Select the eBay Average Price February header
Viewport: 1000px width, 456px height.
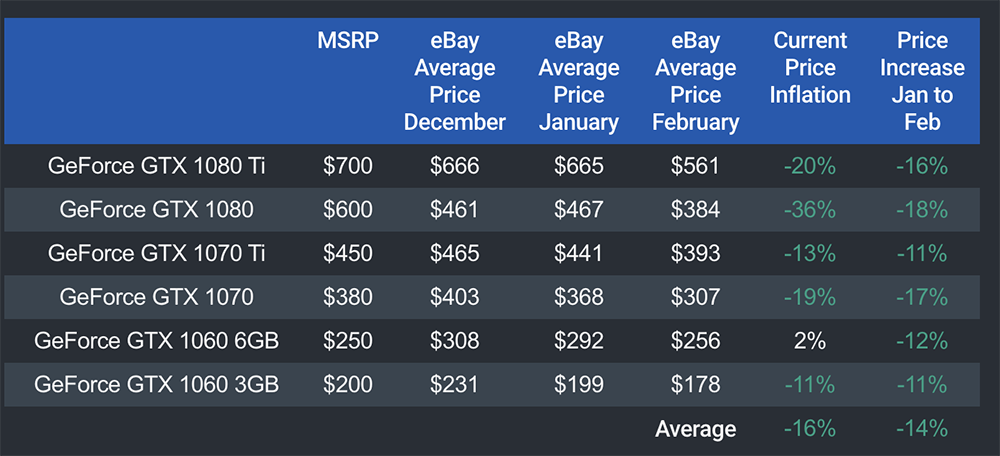(x=695, y=81)
